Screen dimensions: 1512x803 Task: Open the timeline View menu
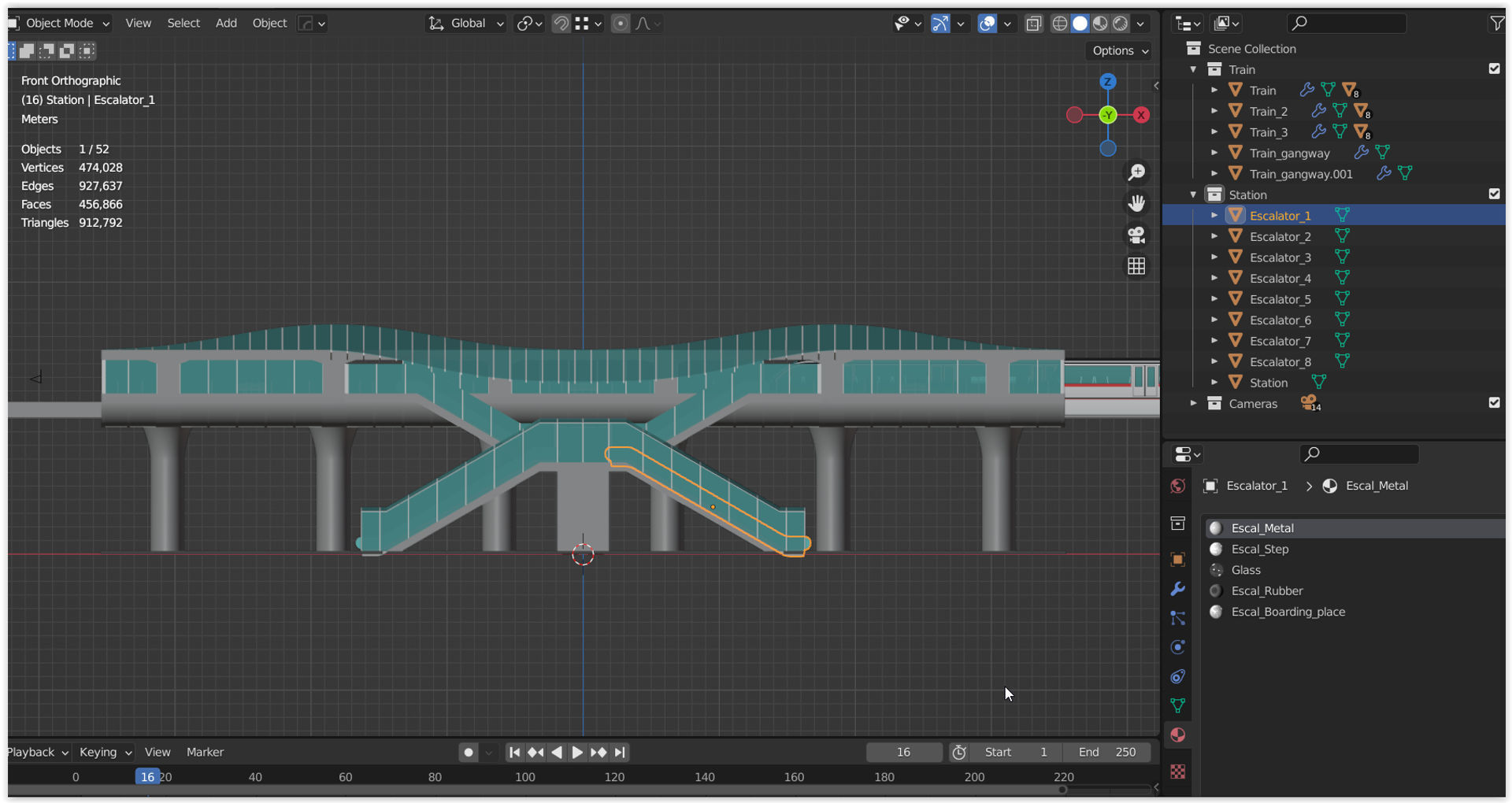click(x=157, y=753)
